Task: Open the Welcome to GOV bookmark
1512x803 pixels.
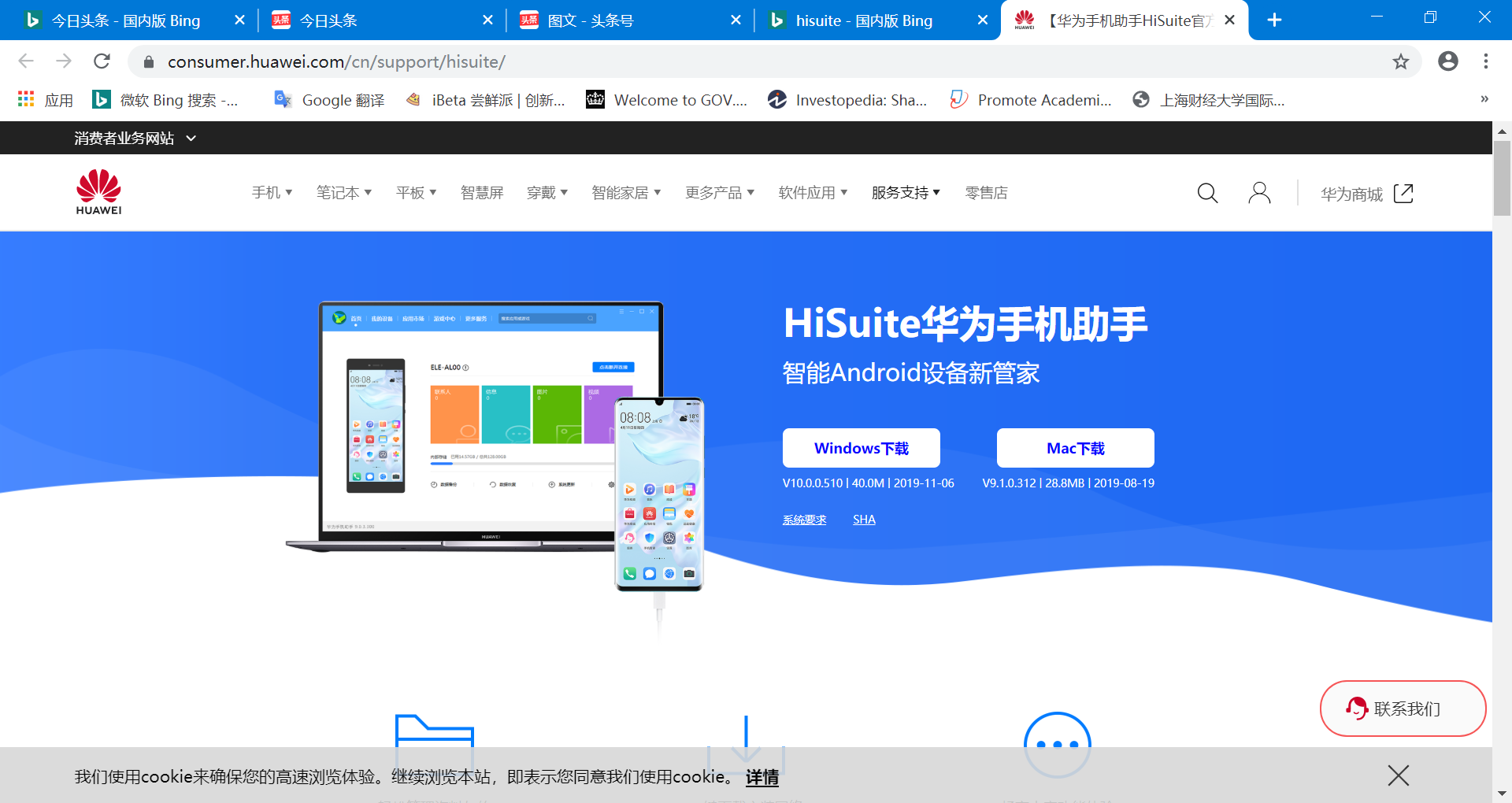Action: click(666, 100)
